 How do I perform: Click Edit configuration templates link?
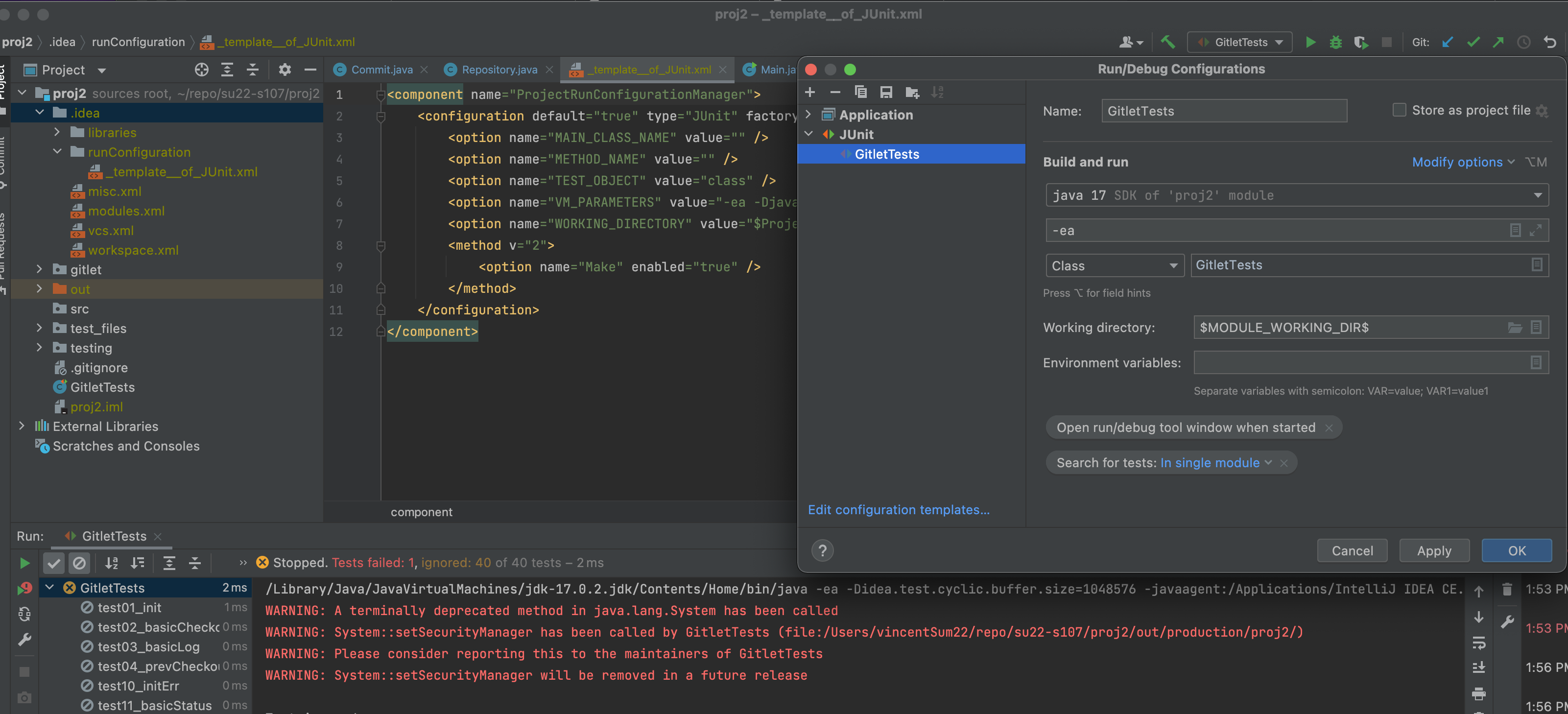click(x=899, y=509)
